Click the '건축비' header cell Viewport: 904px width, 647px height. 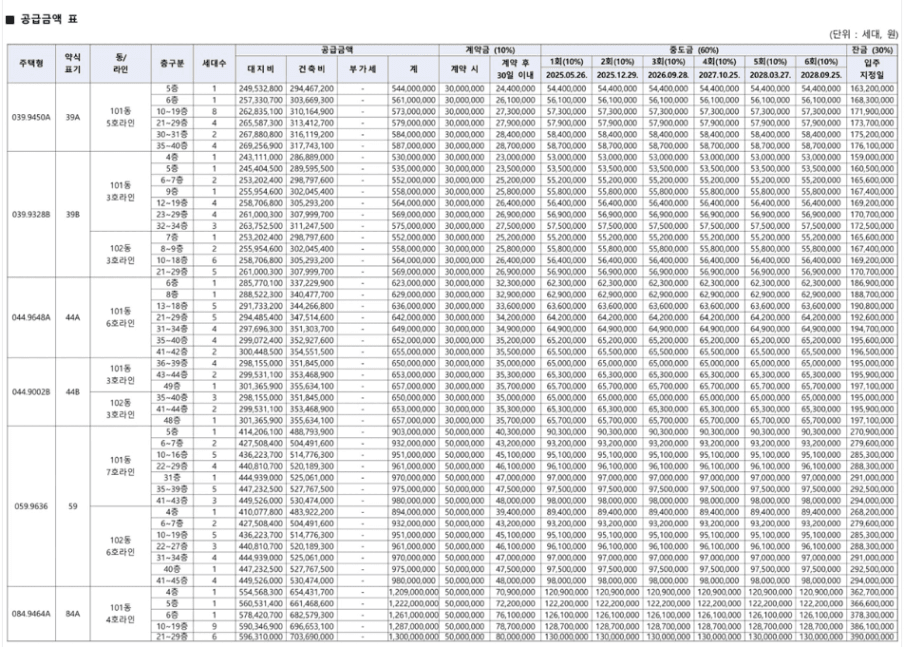(x=311, y=69)
